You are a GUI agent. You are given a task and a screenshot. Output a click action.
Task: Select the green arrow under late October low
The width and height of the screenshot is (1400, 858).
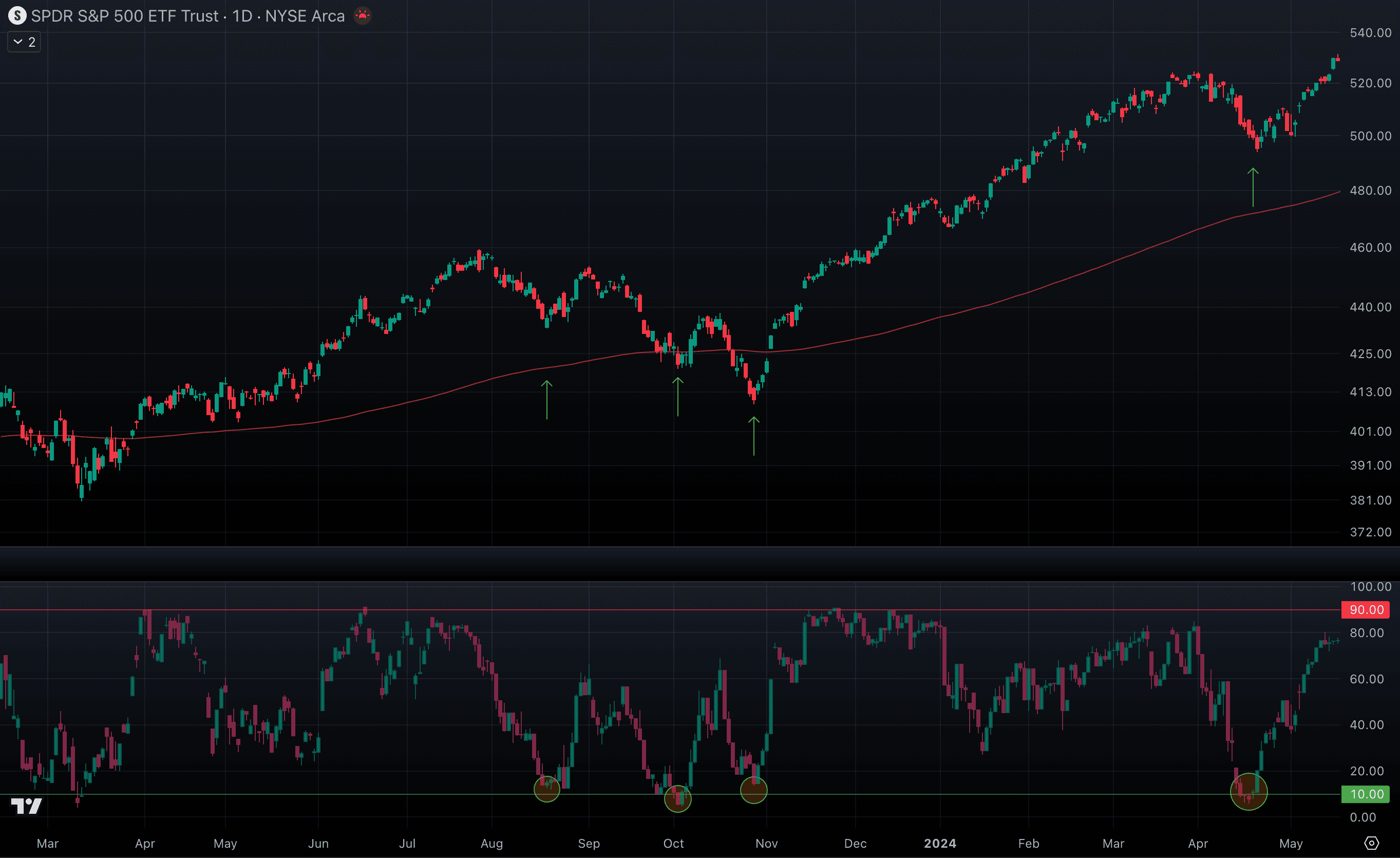(754, 436)
